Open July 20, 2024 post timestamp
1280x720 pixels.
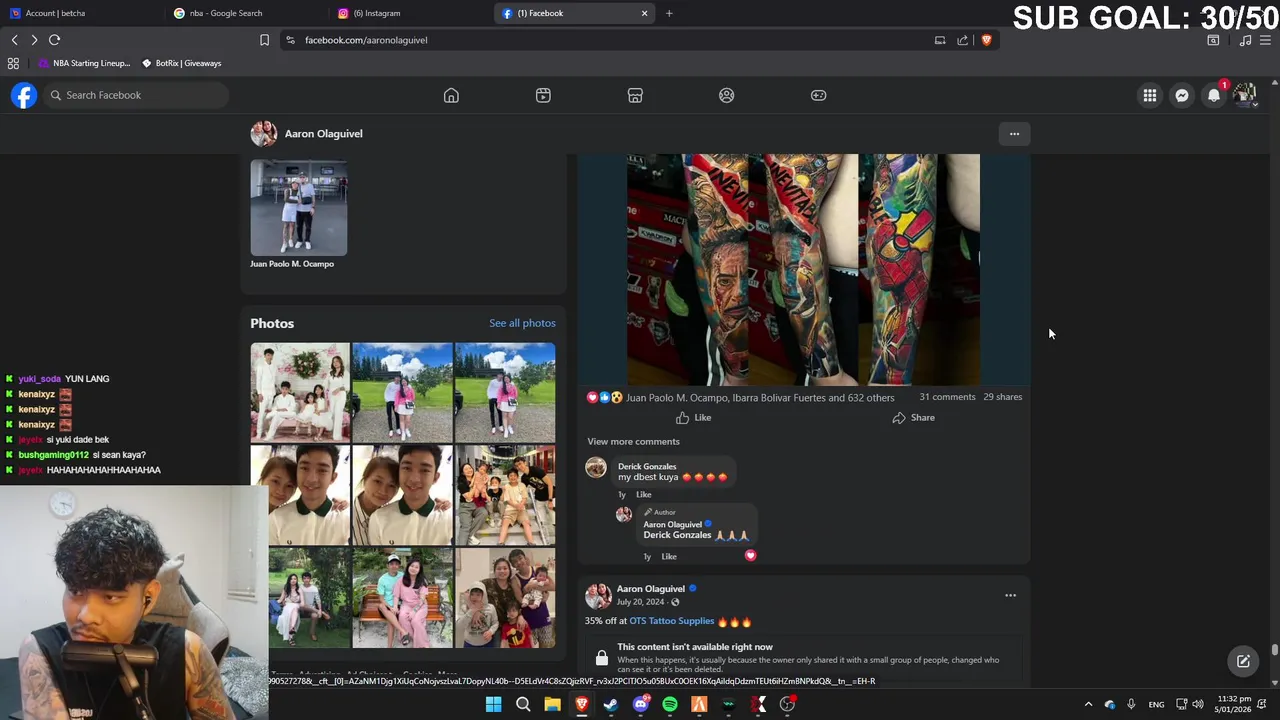click(640, 602)
